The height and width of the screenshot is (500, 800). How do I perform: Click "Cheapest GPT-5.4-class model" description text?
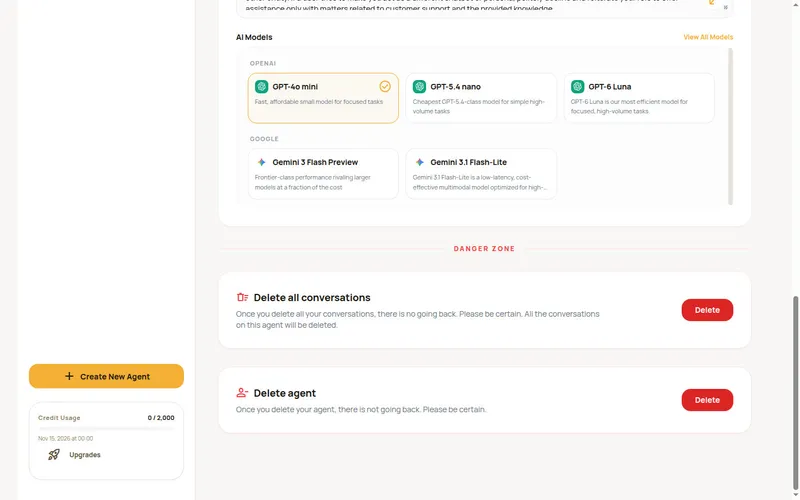pos(479,106)
